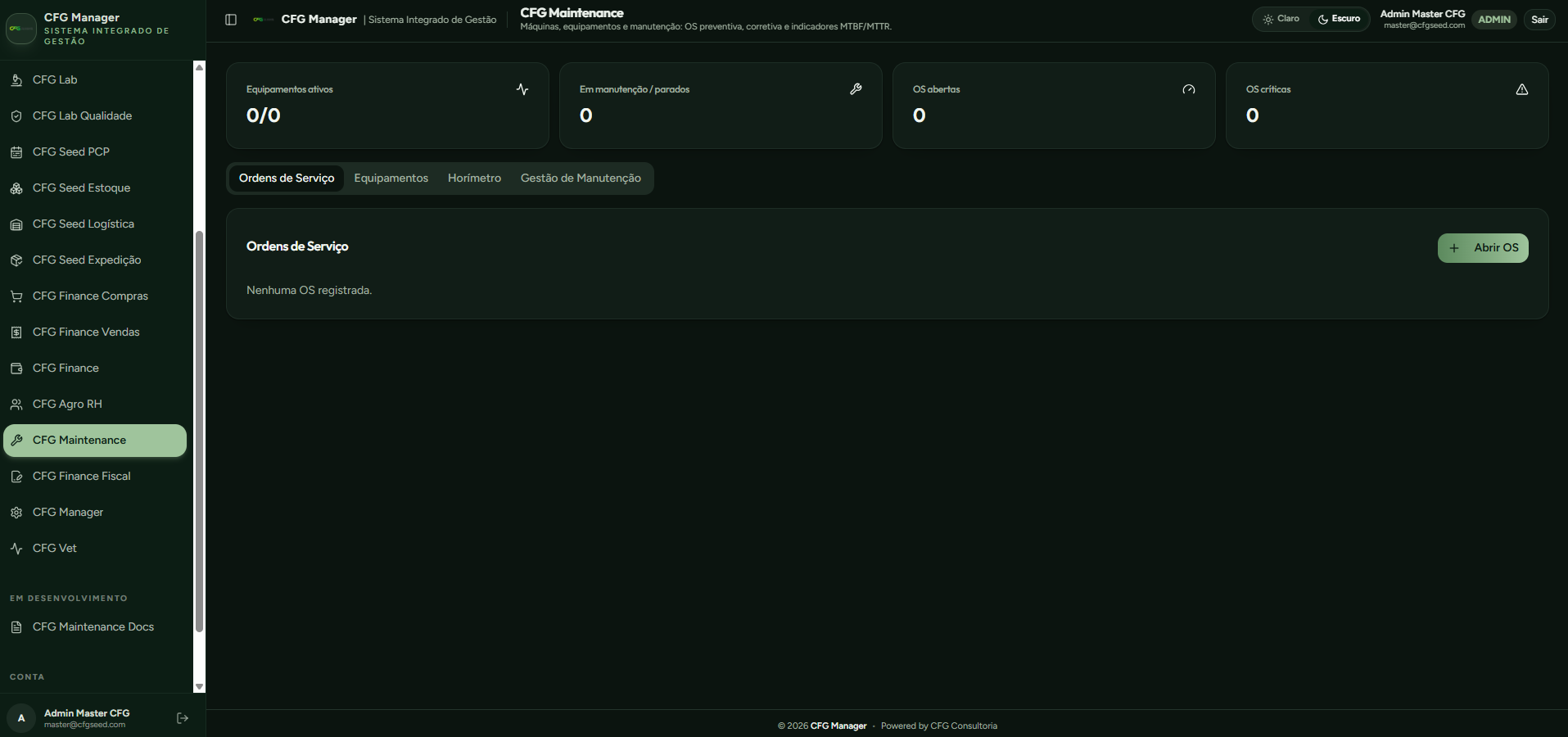Viewport: 1568px width, 737px height.
Task: Open the Horímetro tab
Action: point(474,179)
